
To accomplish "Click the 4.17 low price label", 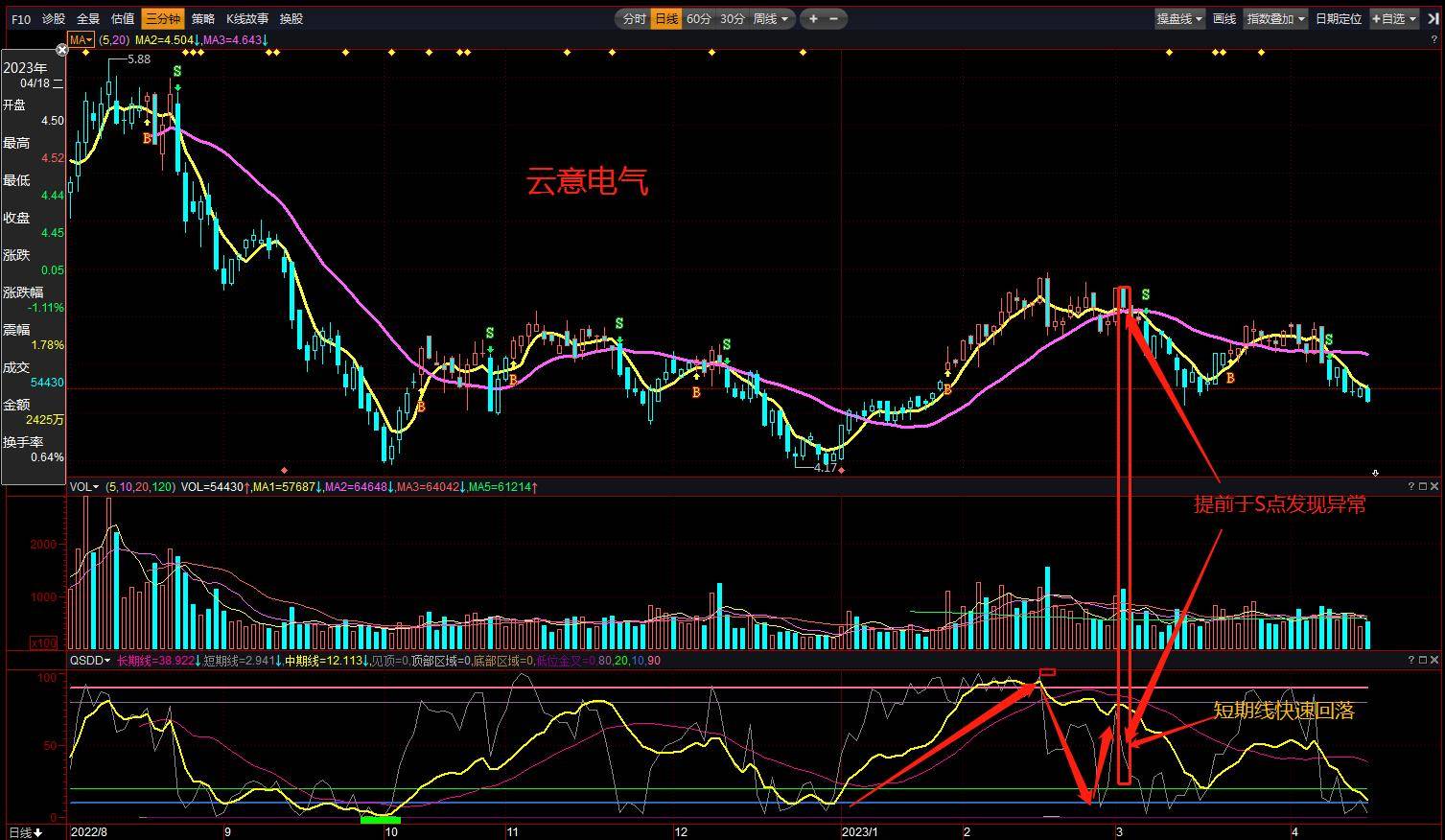I will 826,468.
